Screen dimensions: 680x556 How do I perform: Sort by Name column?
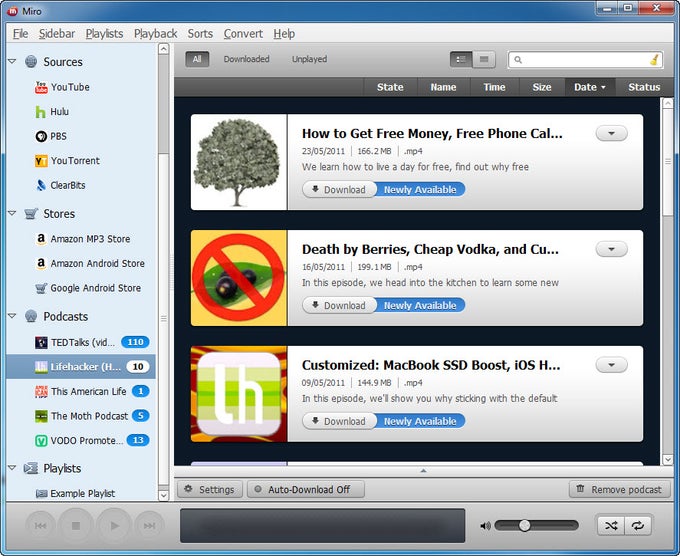[x=443, y=87]
